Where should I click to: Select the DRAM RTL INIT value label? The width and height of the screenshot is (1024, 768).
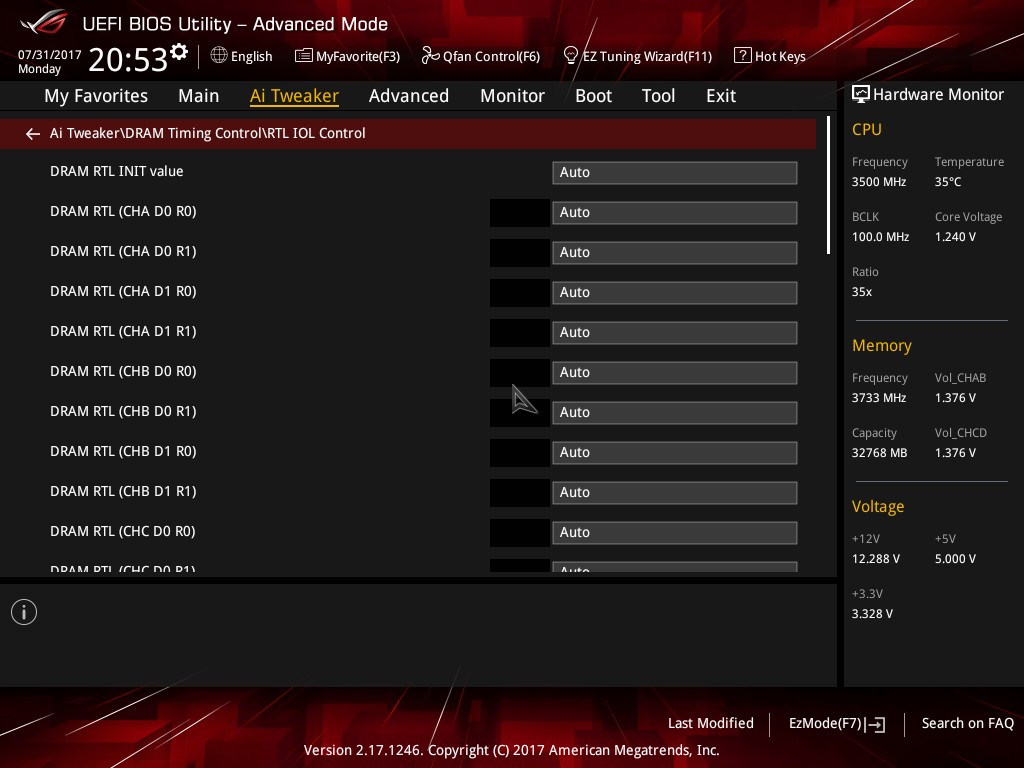(116, 172)
